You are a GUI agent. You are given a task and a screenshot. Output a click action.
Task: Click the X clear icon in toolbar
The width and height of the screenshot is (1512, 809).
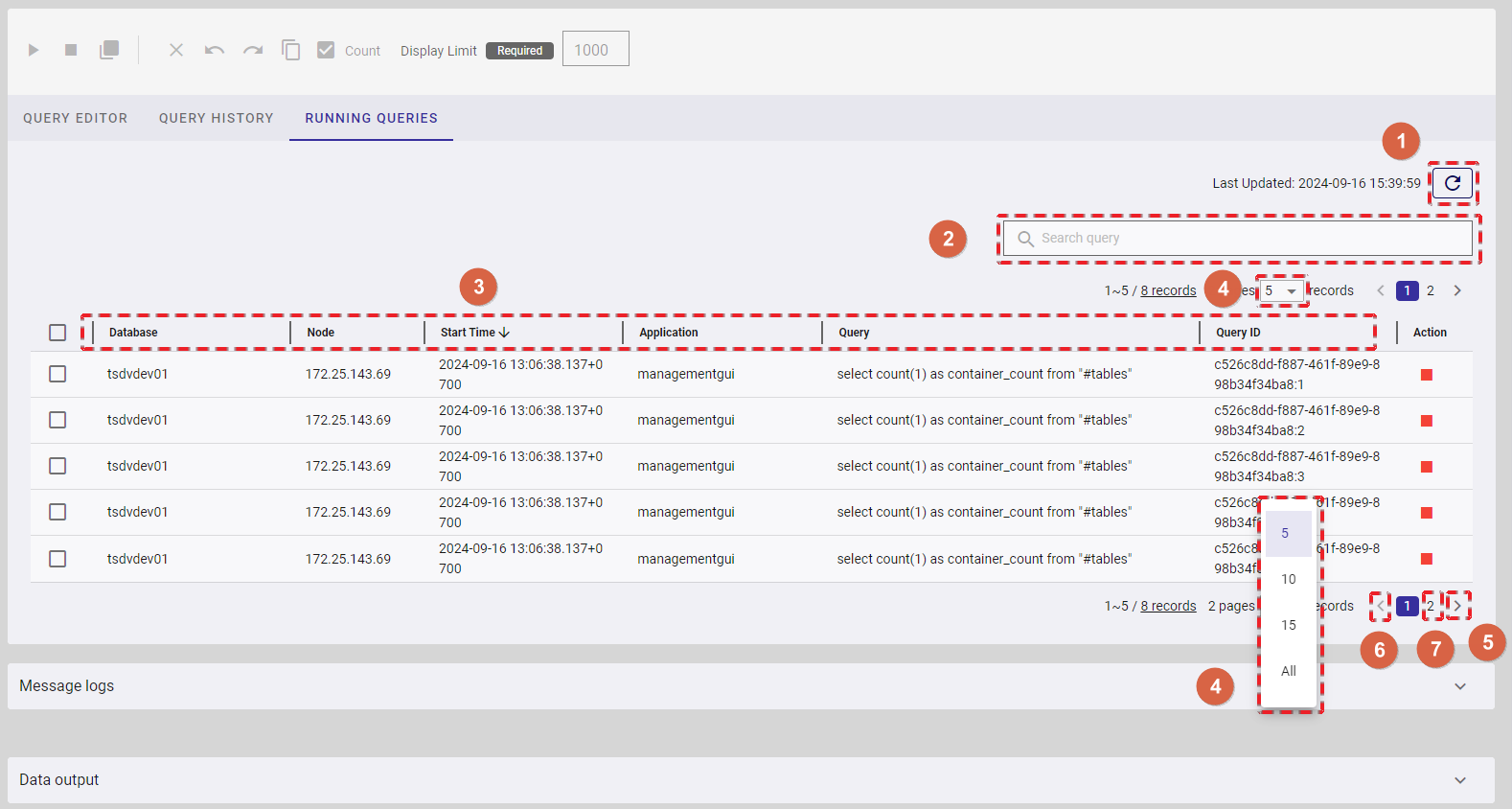point(176,50)
